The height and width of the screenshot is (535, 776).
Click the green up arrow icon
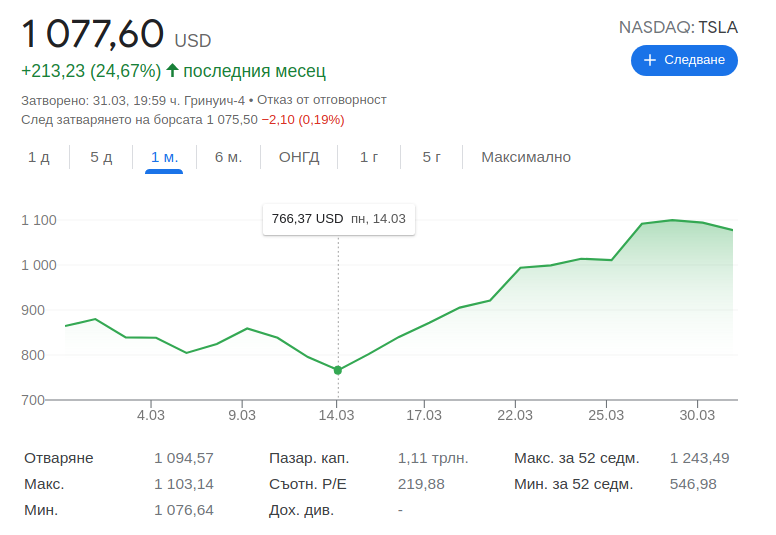pos(172,70)
